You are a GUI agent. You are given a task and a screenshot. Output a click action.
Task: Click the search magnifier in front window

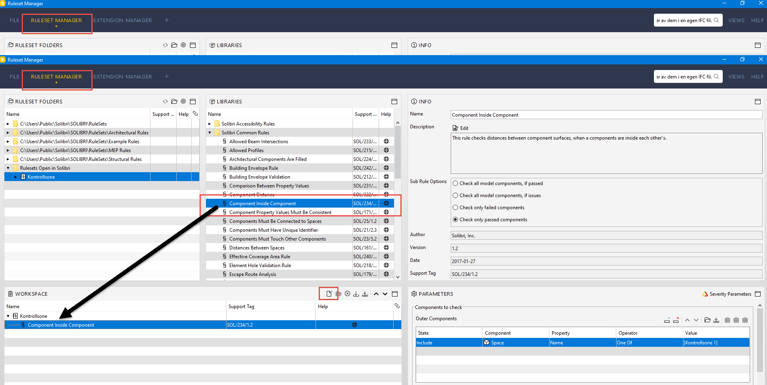tap(717, 76)
